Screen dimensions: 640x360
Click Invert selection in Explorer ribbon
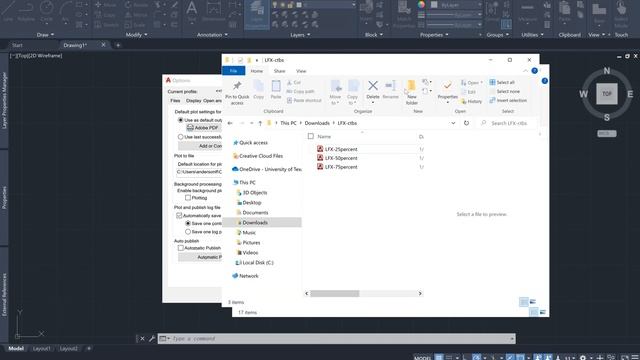click(x=508, y=100)
